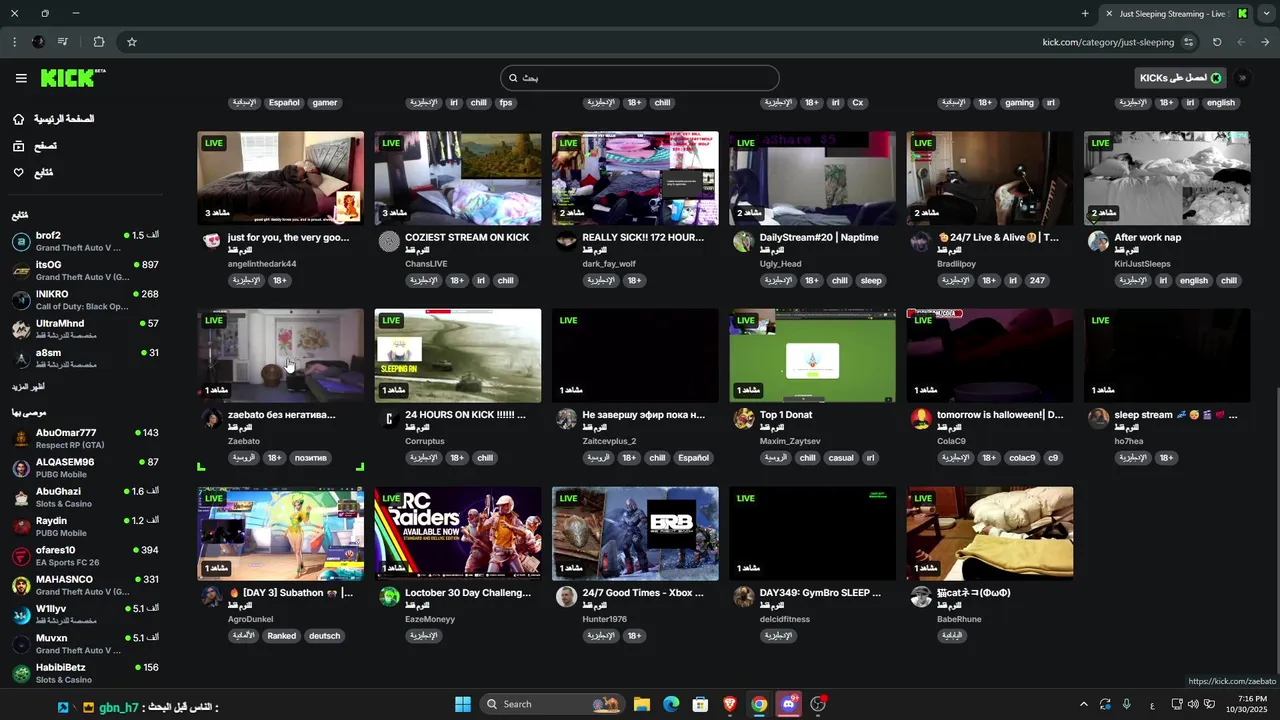Open the After work nap stream thumbnail
Screen dimensions: 1280x720
[1167, 178]
